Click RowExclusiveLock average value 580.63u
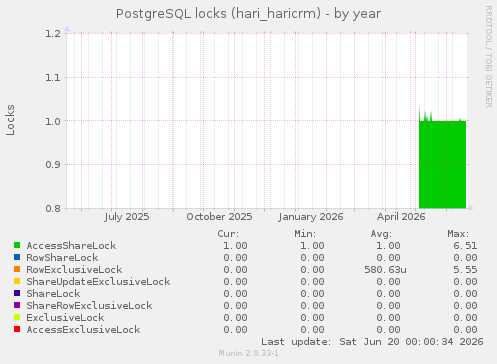Viewport: 497px width, 364px height. [x=385, y=270]
